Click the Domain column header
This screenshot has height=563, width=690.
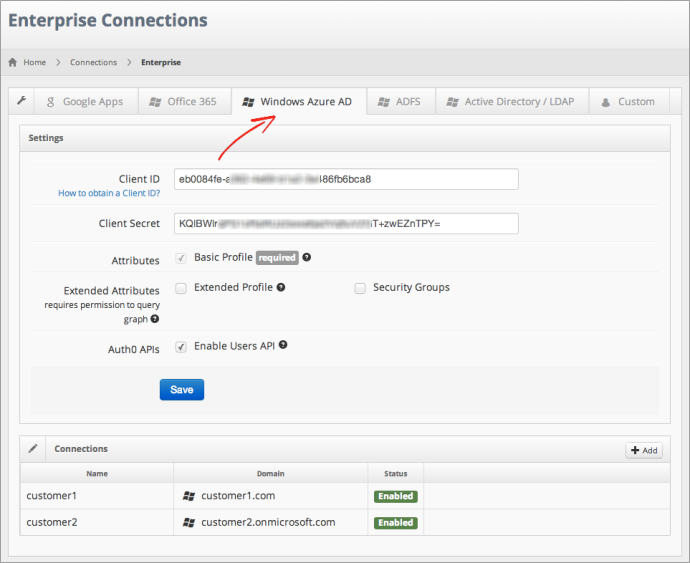point(271,473)
